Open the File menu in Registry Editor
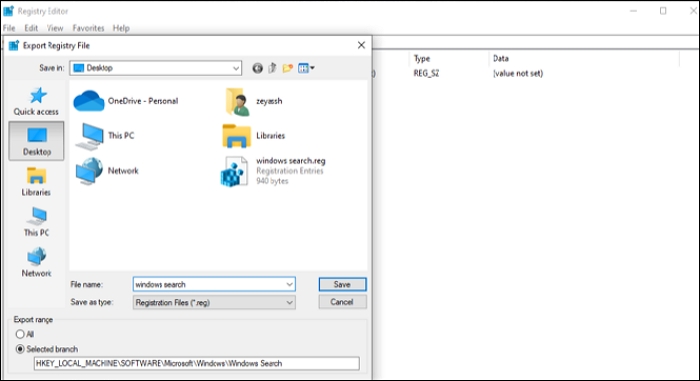The image size is (700, 381). [9, 28]
